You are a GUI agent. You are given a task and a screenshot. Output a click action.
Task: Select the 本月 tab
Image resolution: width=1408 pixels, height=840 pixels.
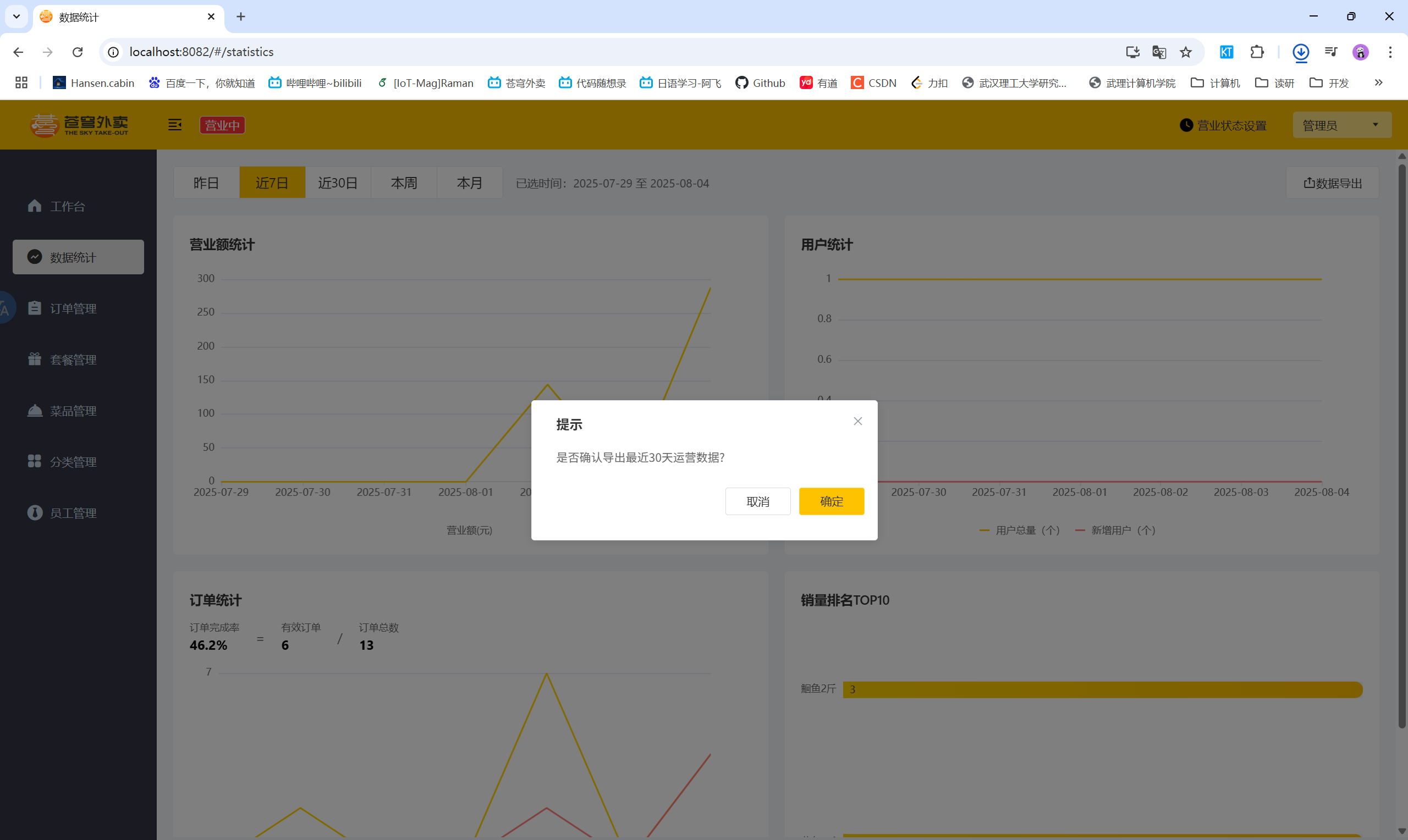click(x=469, y=183)
